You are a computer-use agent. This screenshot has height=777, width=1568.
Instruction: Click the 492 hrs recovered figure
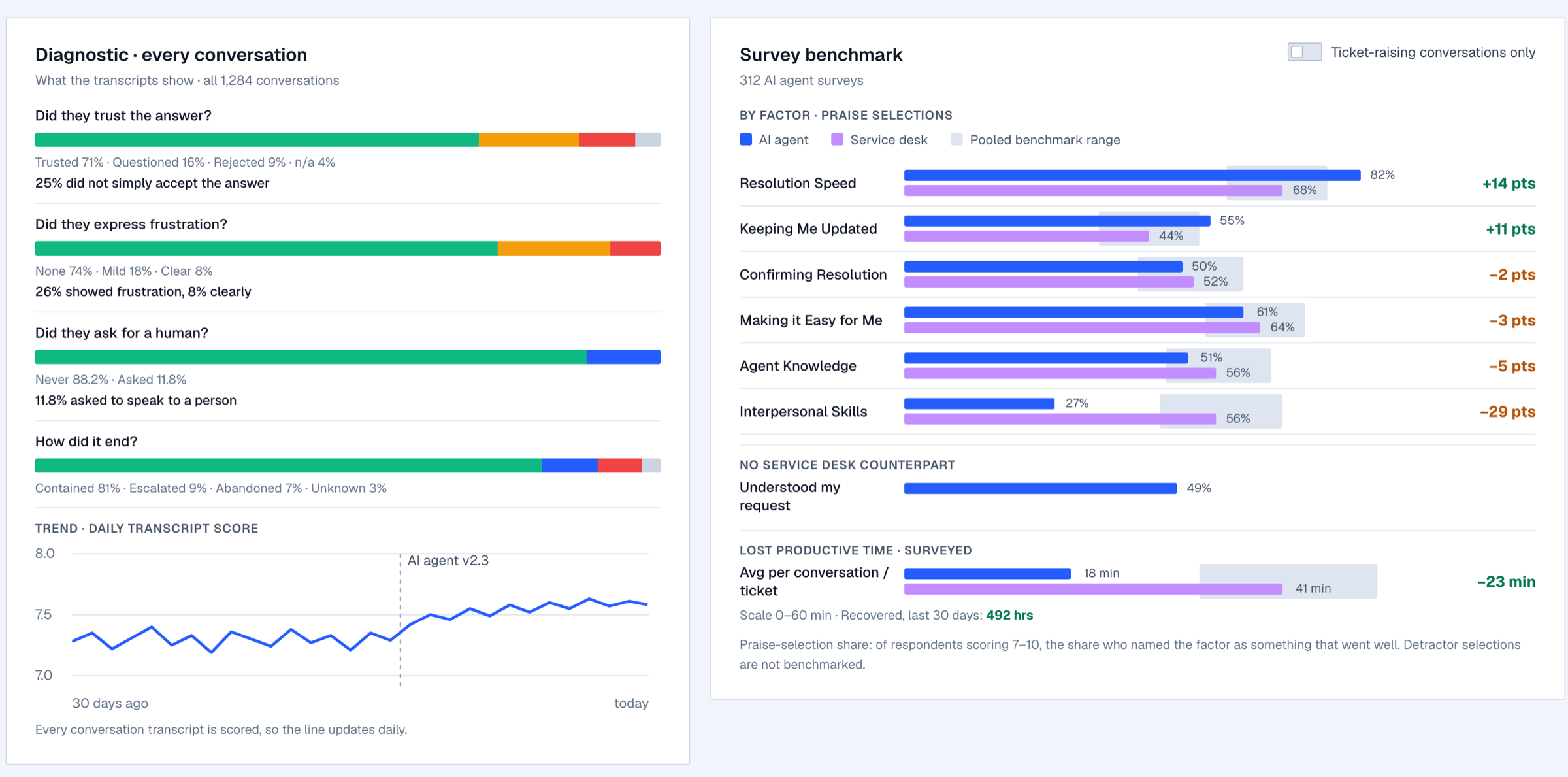point(1009,615)
